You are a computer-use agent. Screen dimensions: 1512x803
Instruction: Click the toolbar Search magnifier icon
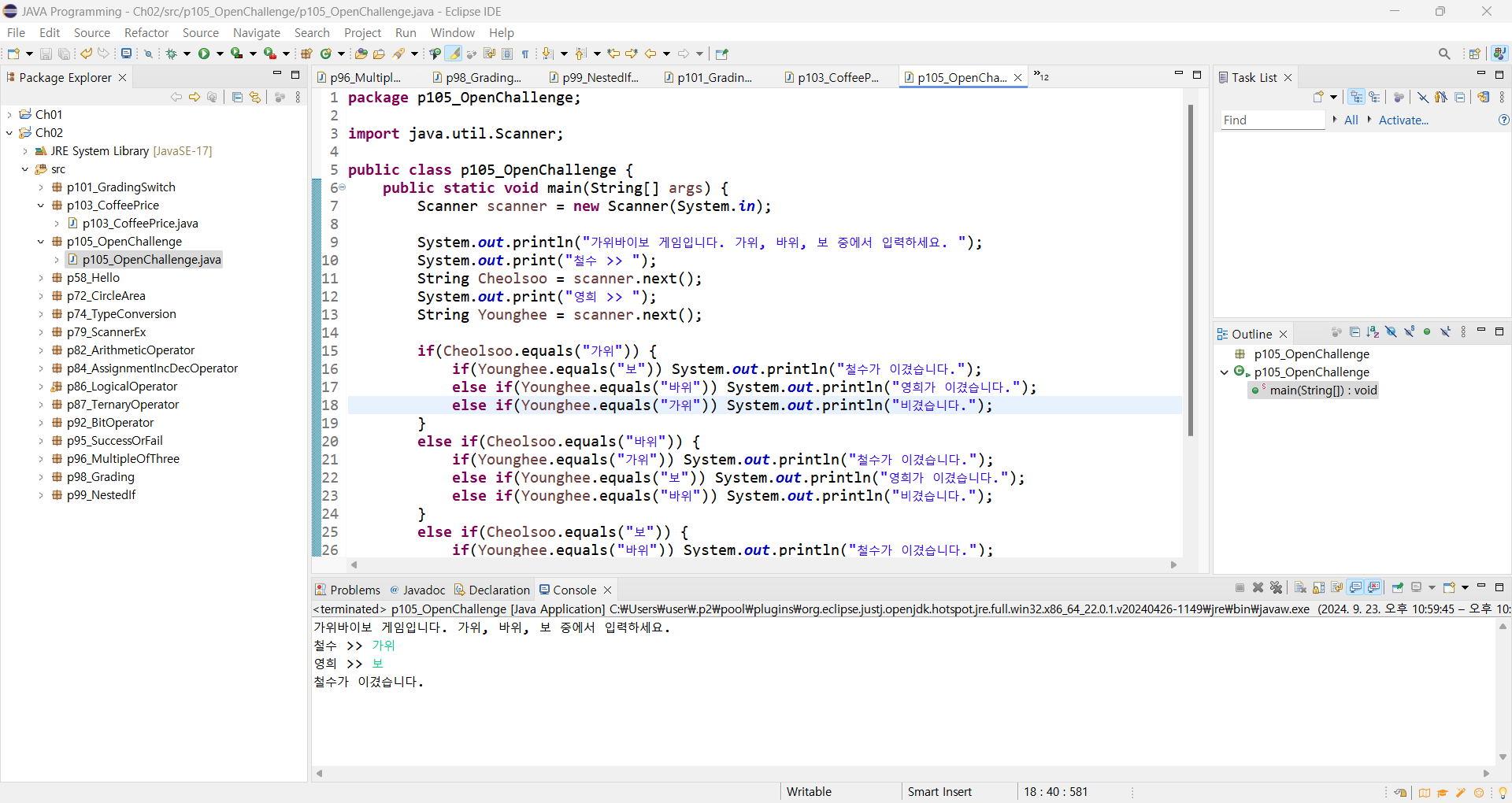[1444, 54]
